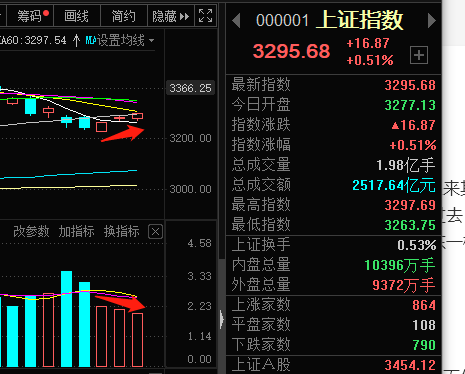The image size is (465, 374).
Task: Click the 上涨家数 value 864
Action: pos(424,305)
